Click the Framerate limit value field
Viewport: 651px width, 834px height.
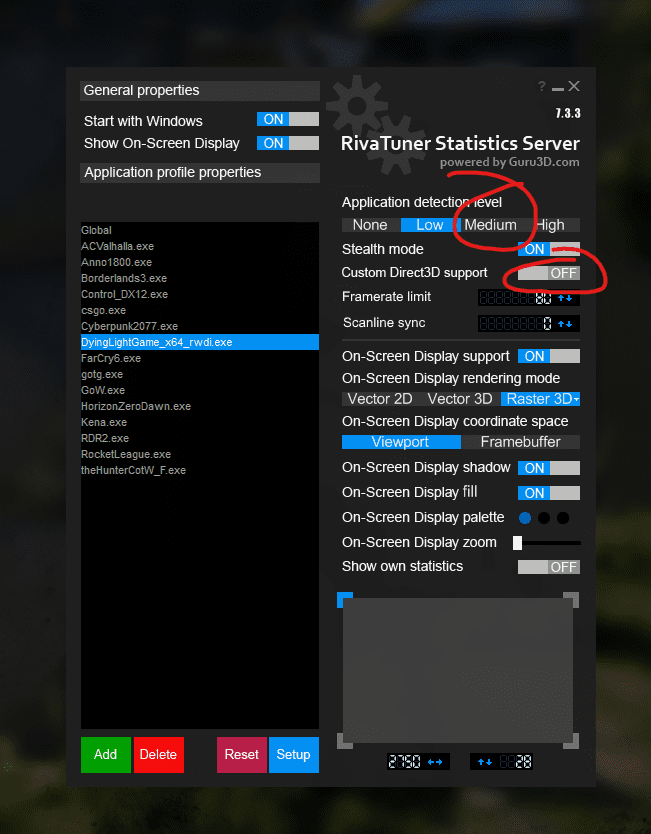[515, 298]
